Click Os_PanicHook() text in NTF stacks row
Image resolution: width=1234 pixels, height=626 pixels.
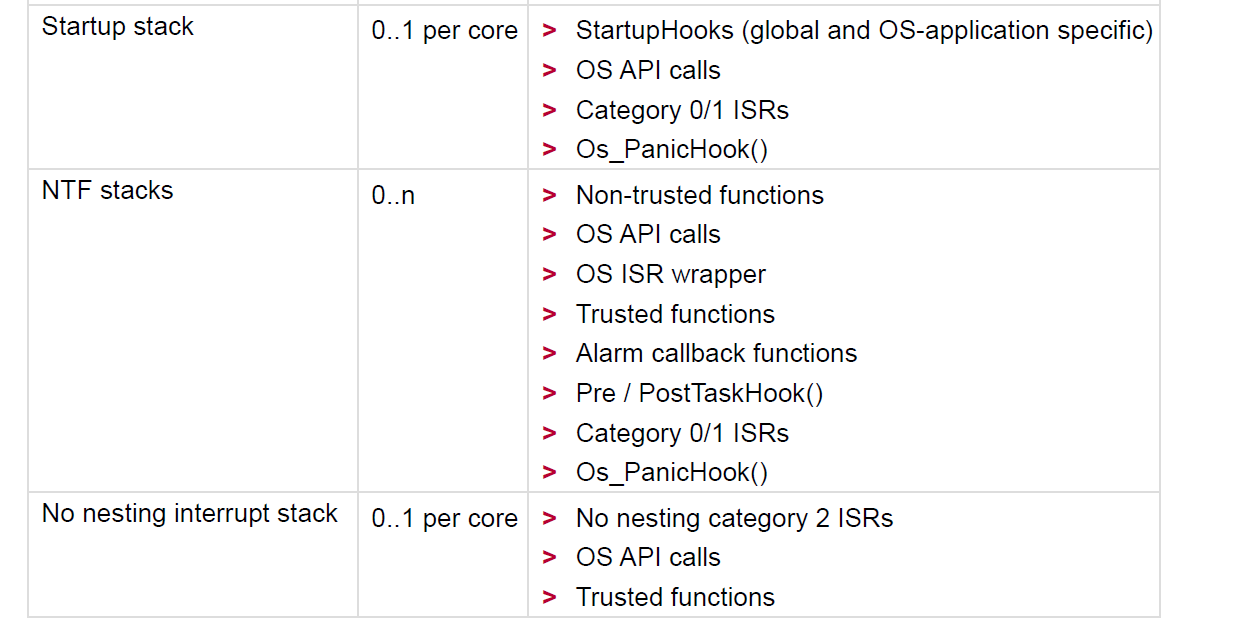coord(671,473)
